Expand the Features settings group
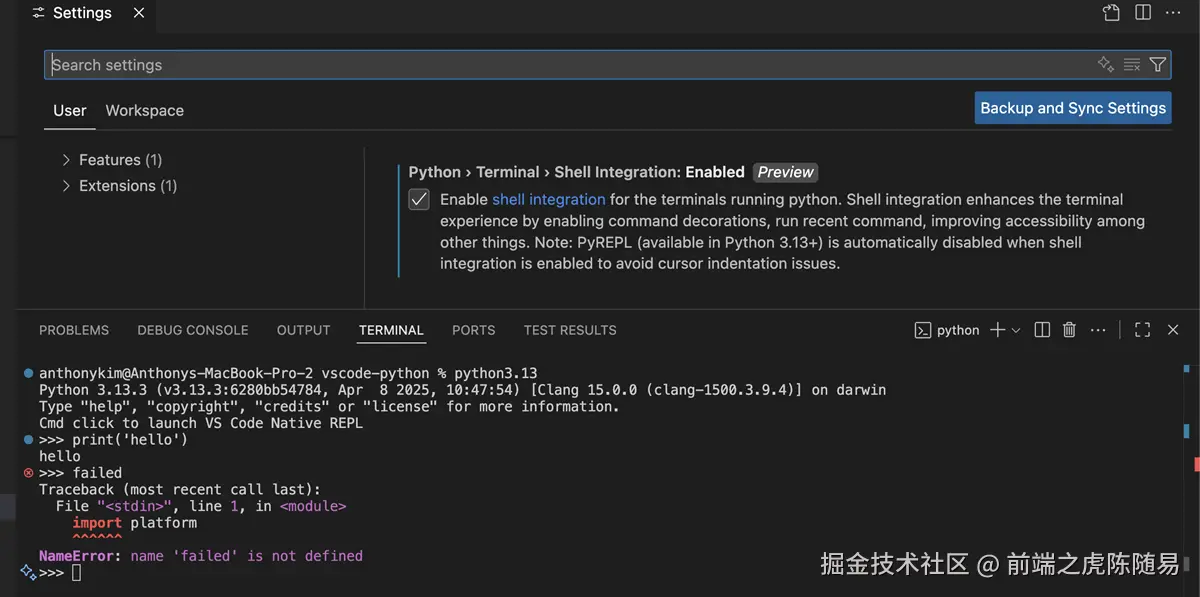The width and height of the screenshot is (1200, 597). tap(67, 160)
